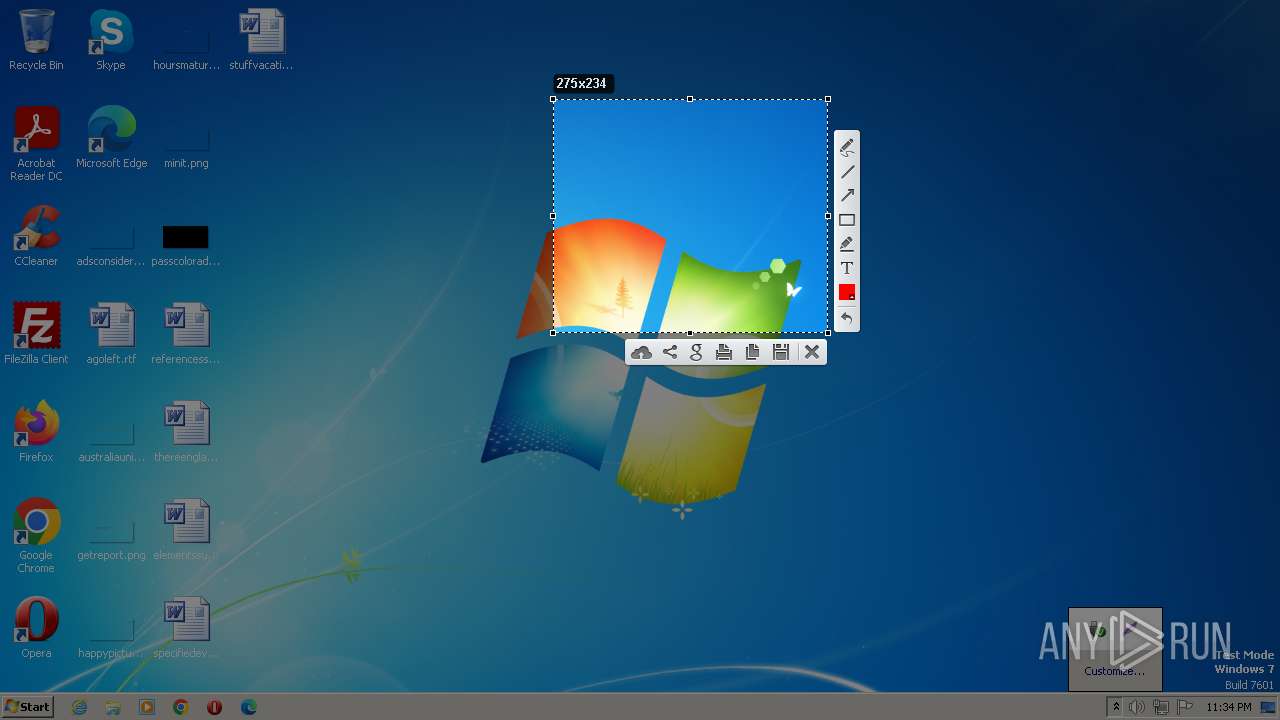Launch Internet Explorer from taskbar
This screenshot has width=1280, height=720.
[x=80, y=707]
